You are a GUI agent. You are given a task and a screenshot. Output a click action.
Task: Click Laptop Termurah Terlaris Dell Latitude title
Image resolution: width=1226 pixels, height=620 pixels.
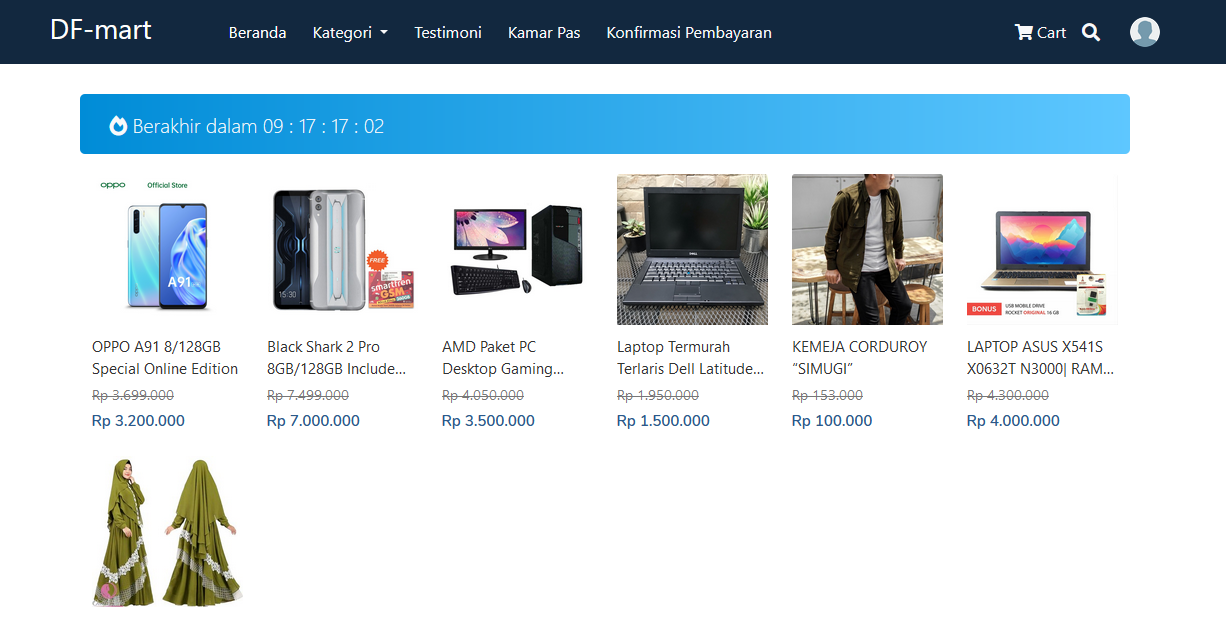[691, 358]
